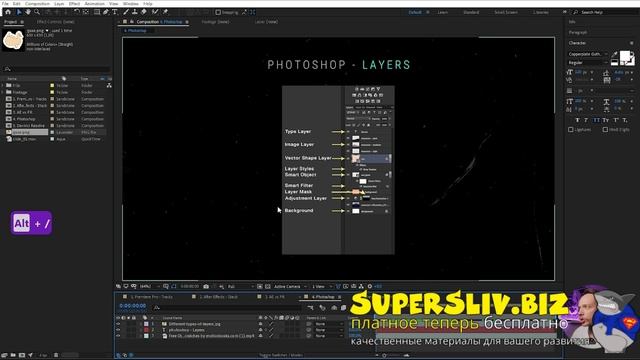The width and height of the screenshot is (640, 360).
Task: Switch to 2. After Effects timeline tab
Action: click(218, 297)
